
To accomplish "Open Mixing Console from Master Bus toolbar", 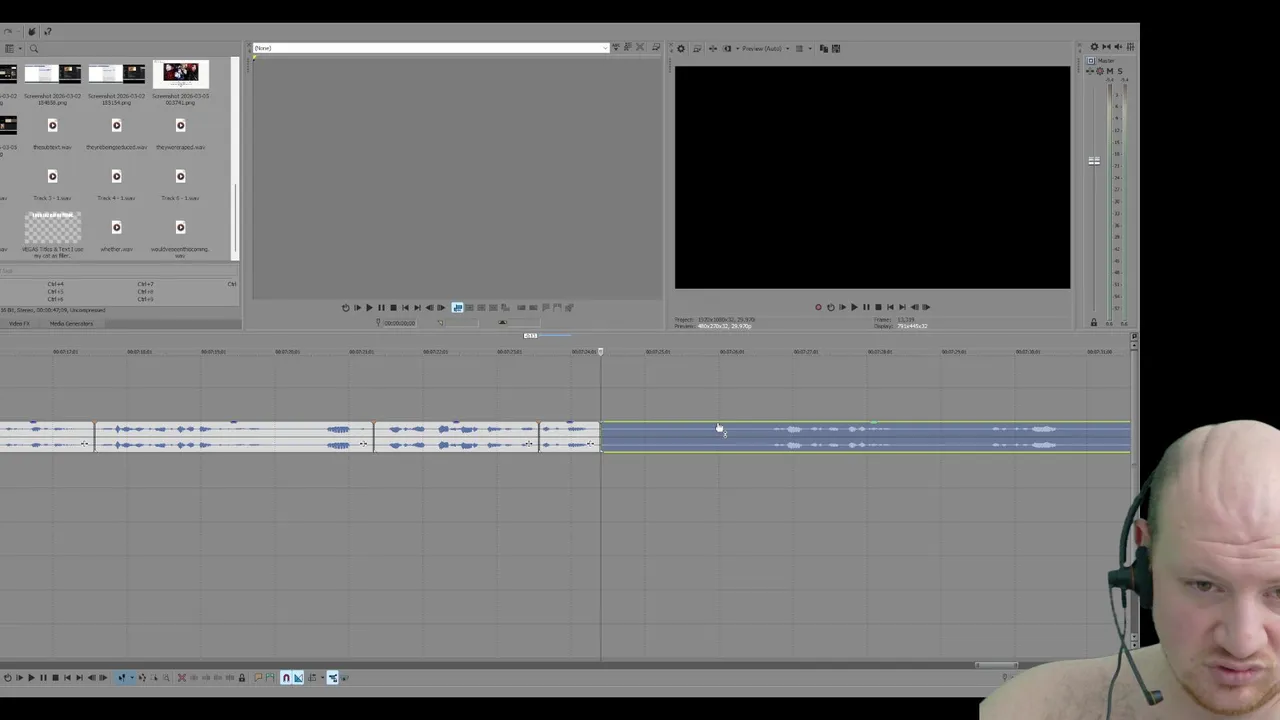I will 1130,47.
